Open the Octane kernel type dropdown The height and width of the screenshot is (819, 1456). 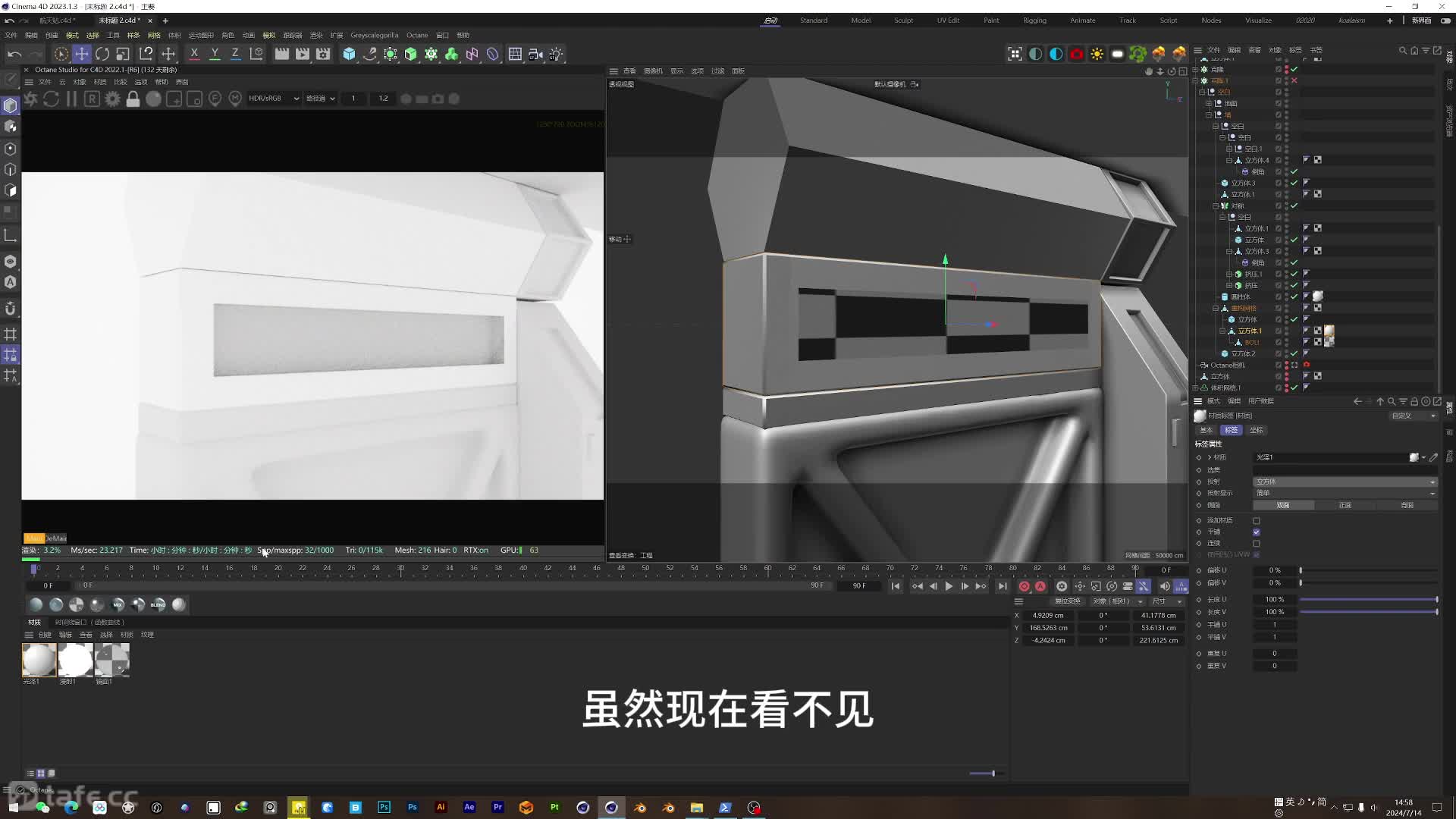click(320, 99)
